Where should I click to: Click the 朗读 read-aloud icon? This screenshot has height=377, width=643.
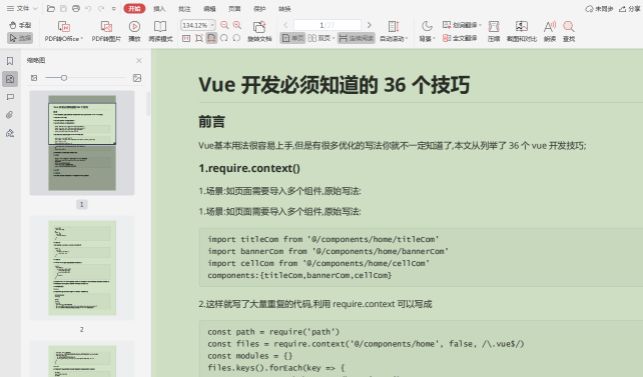pyautogui.click(x=550, y=27)
